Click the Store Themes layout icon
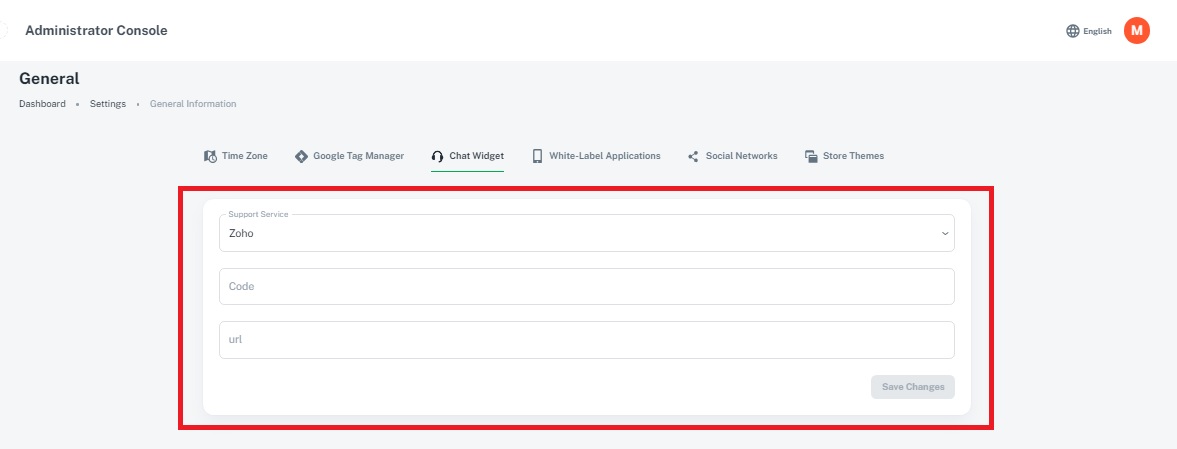The width and height of the screenshot is (1177, 449). click(811, 156)
